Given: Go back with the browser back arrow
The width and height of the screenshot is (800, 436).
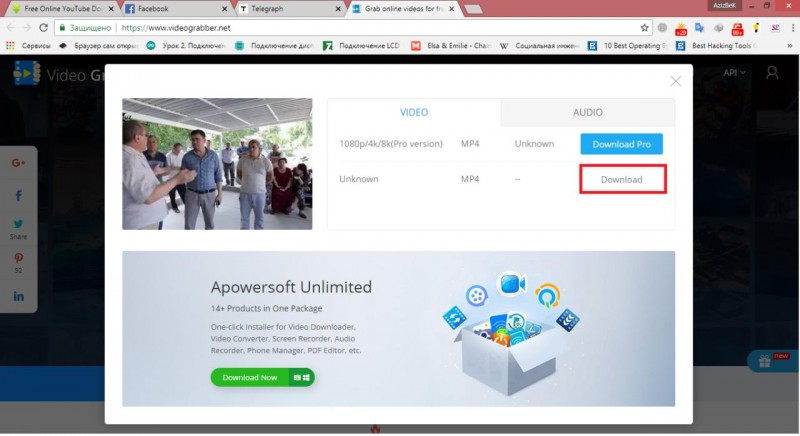Looking at the screenshot, I should click(11, 28).
